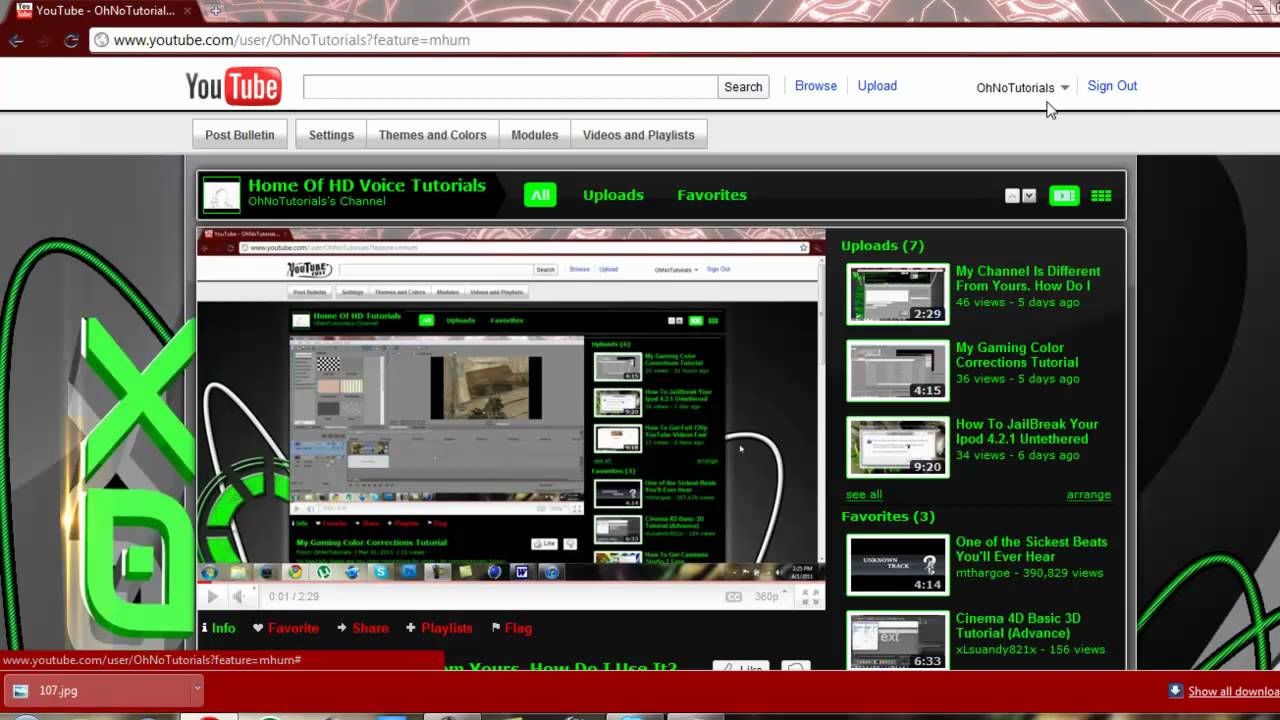Toggle closed captions CC button

click(733, 596)
